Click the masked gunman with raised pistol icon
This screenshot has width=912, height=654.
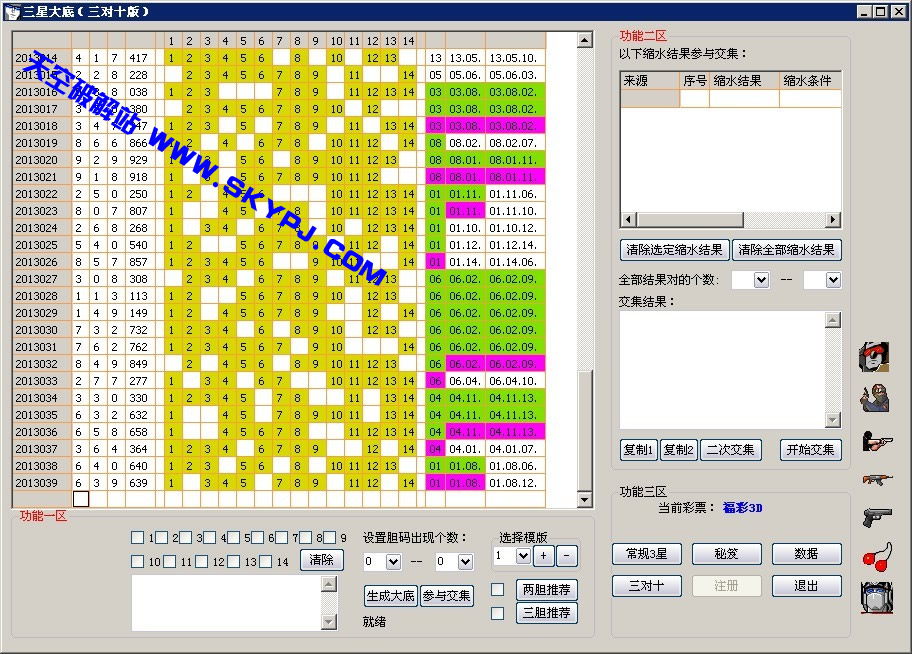coord(875,398)
